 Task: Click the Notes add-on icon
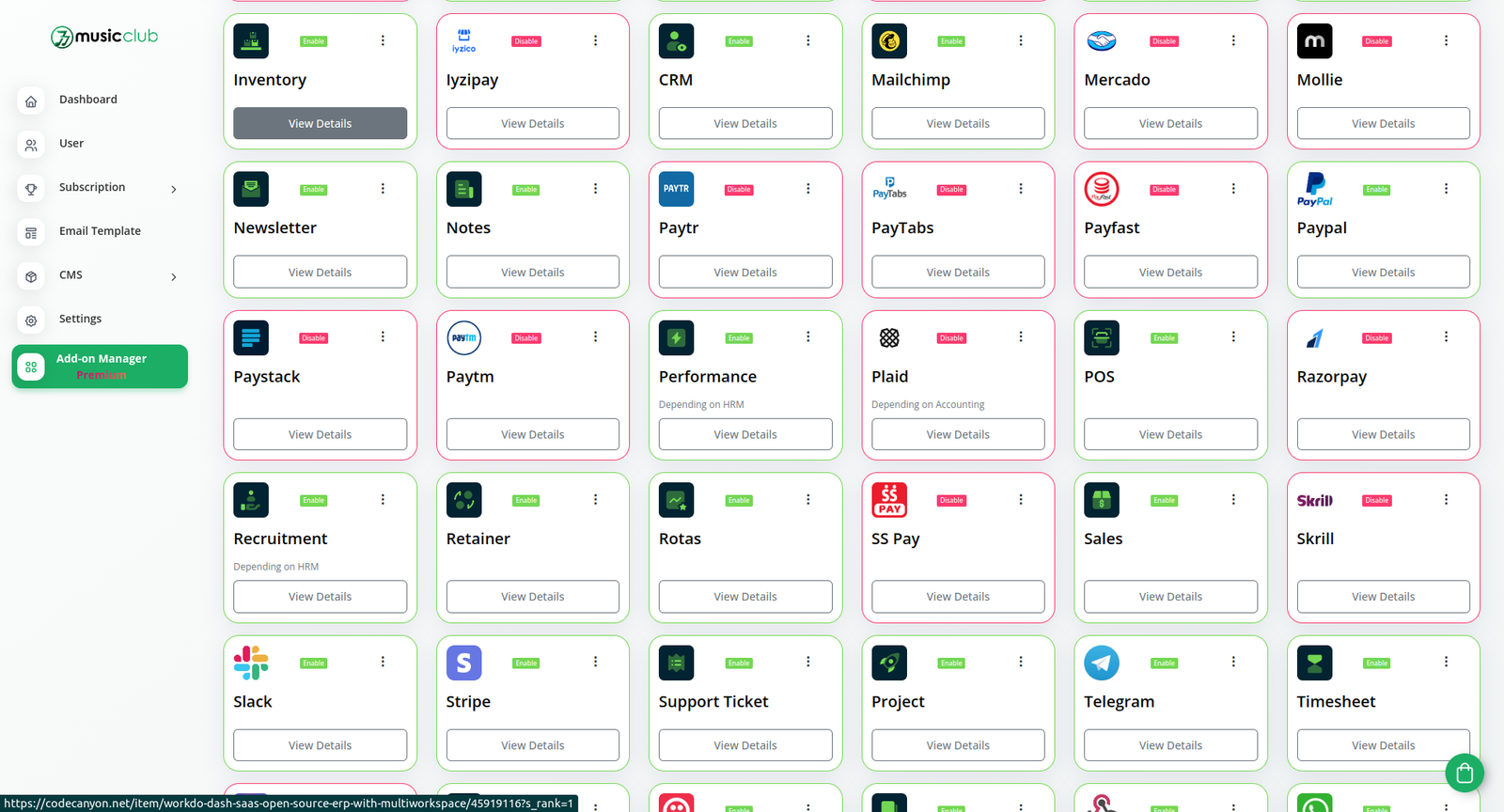pos(463,189)
